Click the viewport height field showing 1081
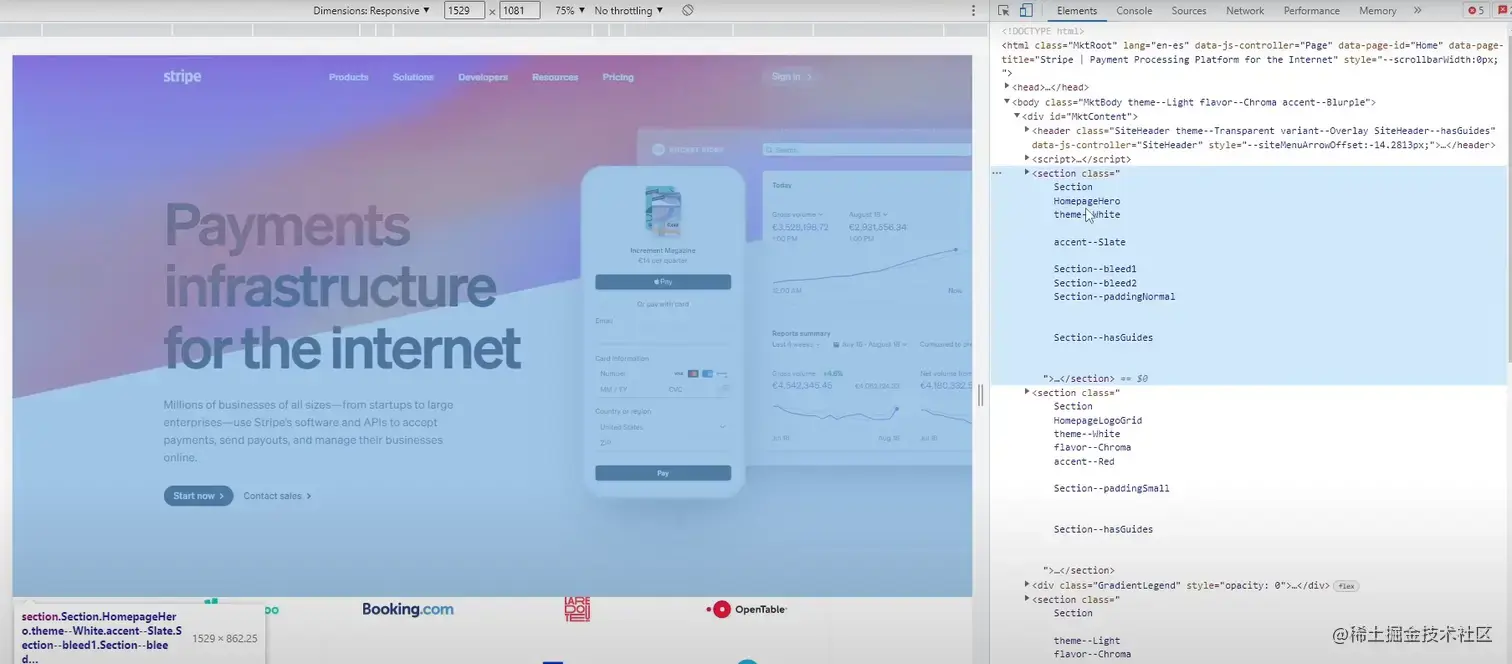 tap(519, 10)
